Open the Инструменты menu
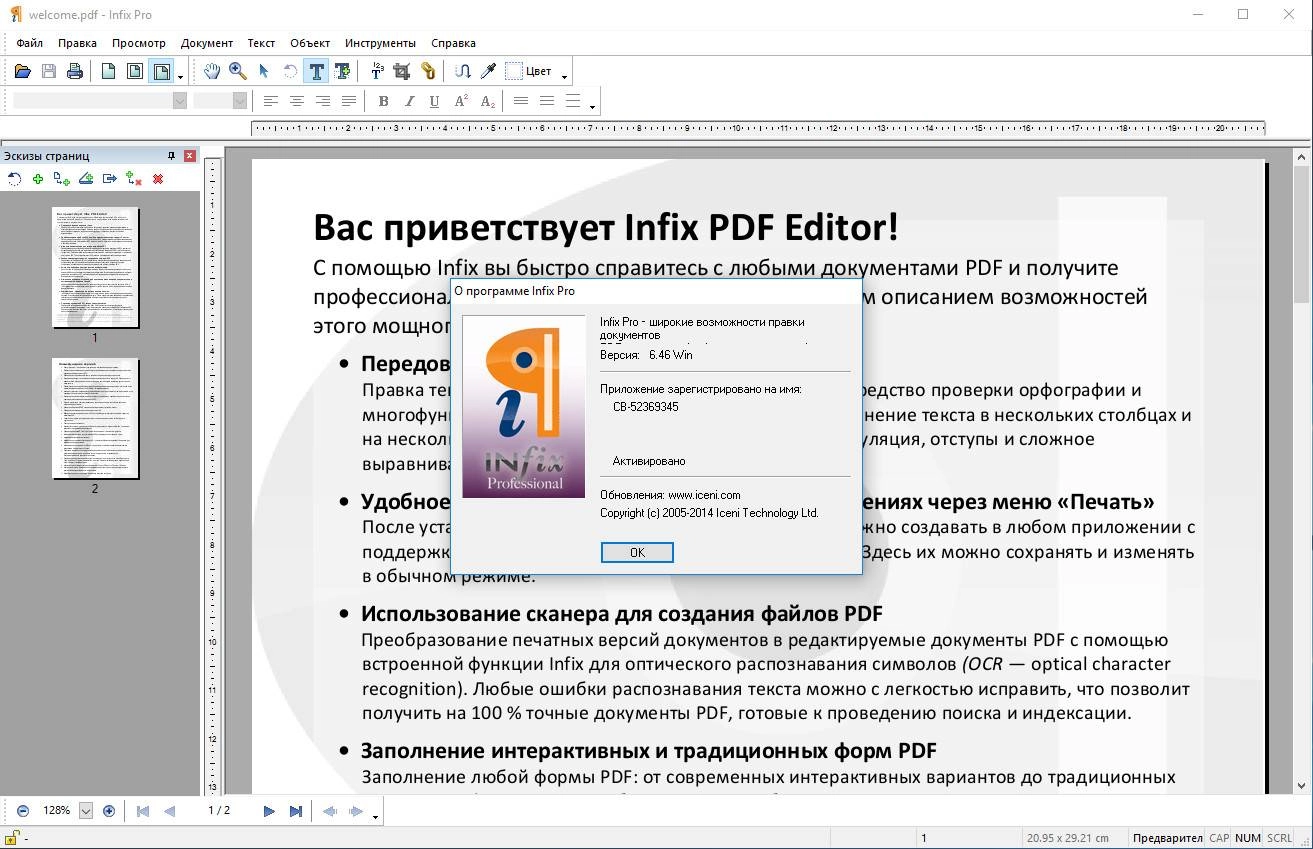This screenshot has height=849, width=1313. click(380, 43)
